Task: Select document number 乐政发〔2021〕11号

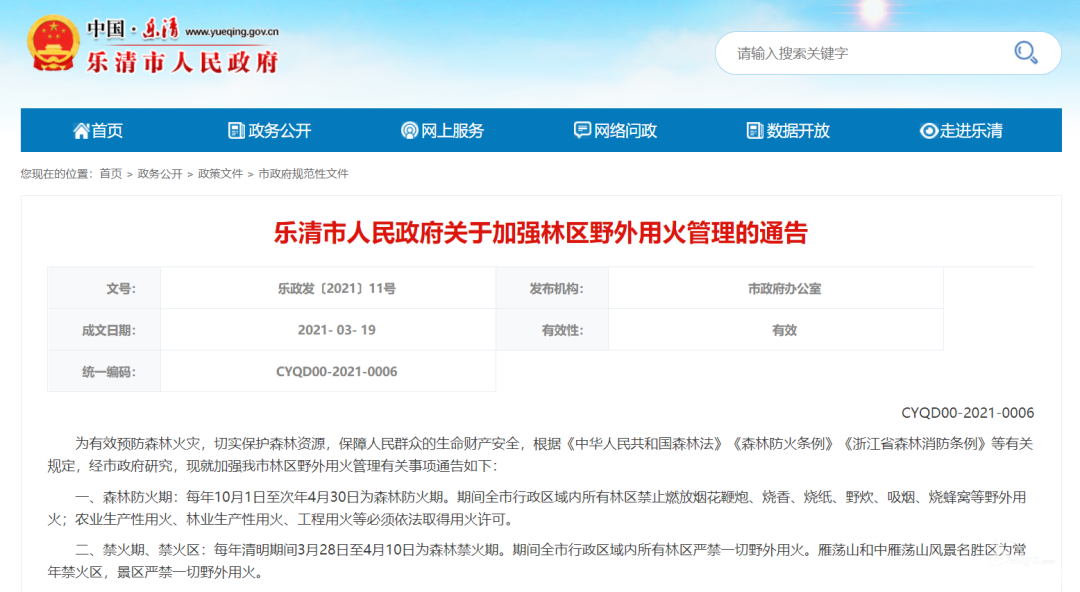Action: [x=337, y=289]
